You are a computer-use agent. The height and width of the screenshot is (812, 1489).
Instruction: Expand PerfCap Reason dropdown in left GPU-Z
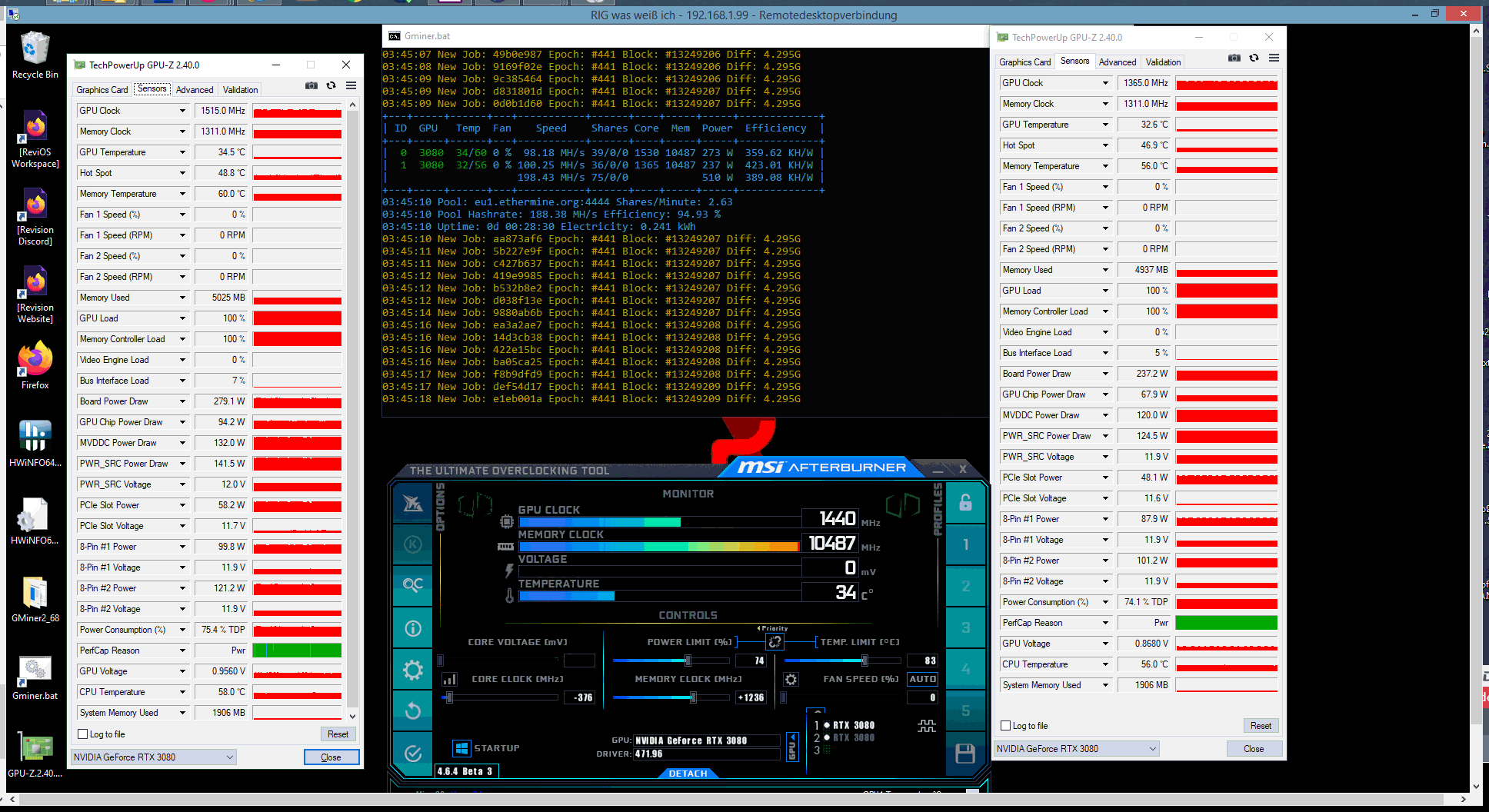click(182, 651)
